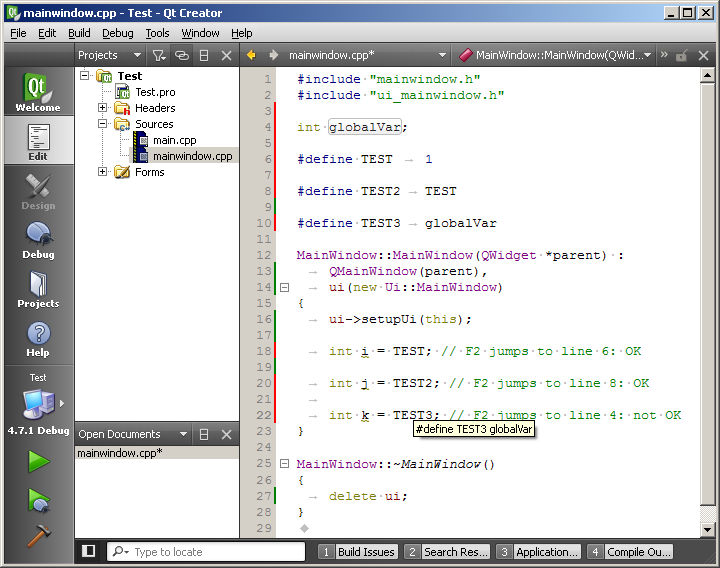720x568 pixels.
Task: Open the Tools menu
Action: click(157, 33)
